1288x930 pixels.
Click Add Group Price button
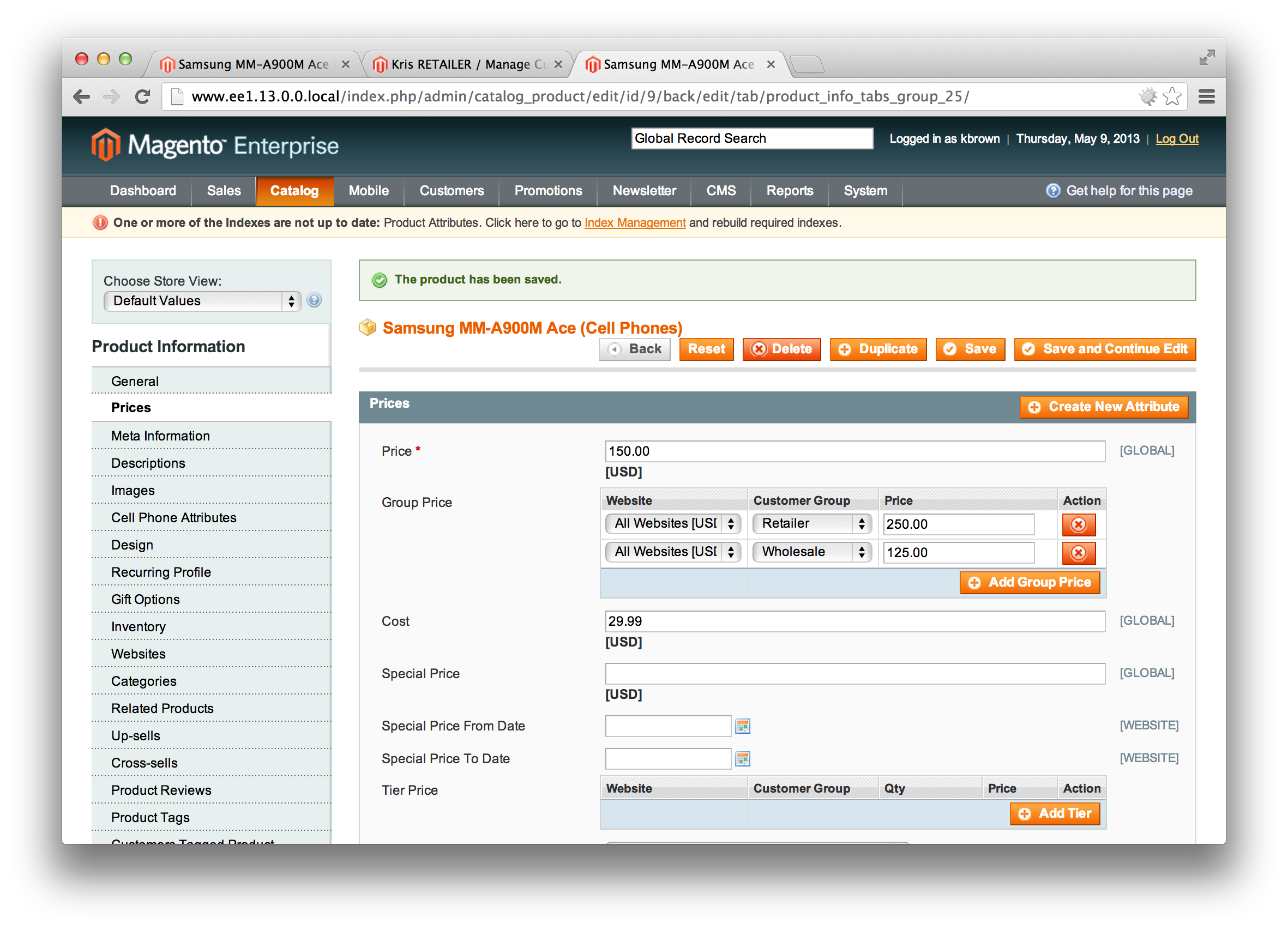tap(1030, 583)
